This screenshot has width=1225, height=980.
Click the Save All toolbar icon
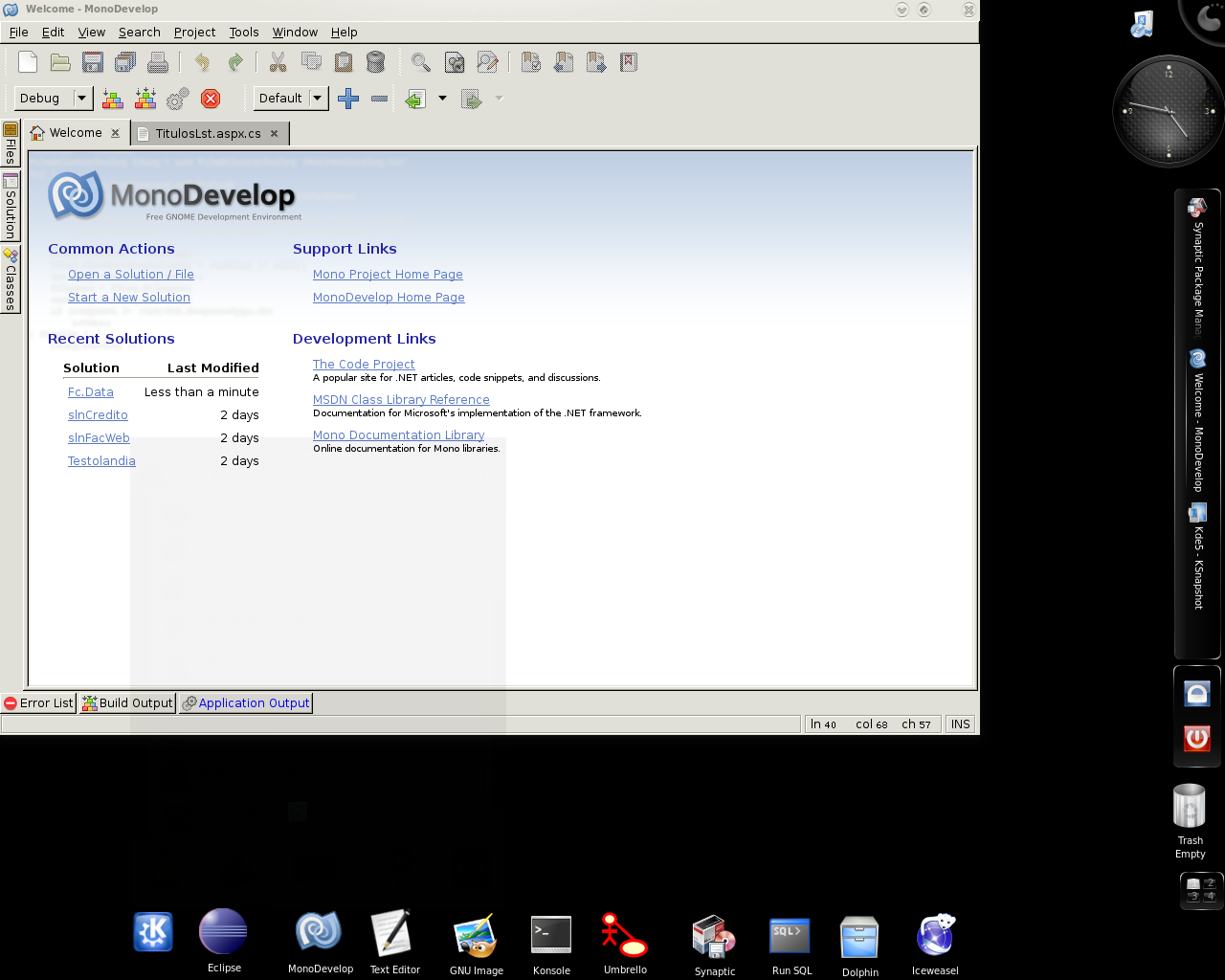coord(125,63)
